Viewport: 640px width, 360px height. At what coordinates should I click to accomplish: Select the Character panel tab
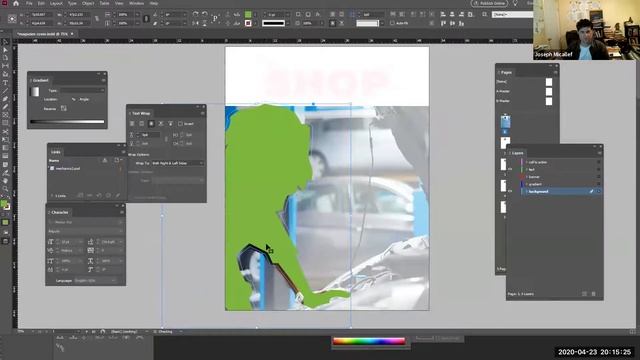59,212
